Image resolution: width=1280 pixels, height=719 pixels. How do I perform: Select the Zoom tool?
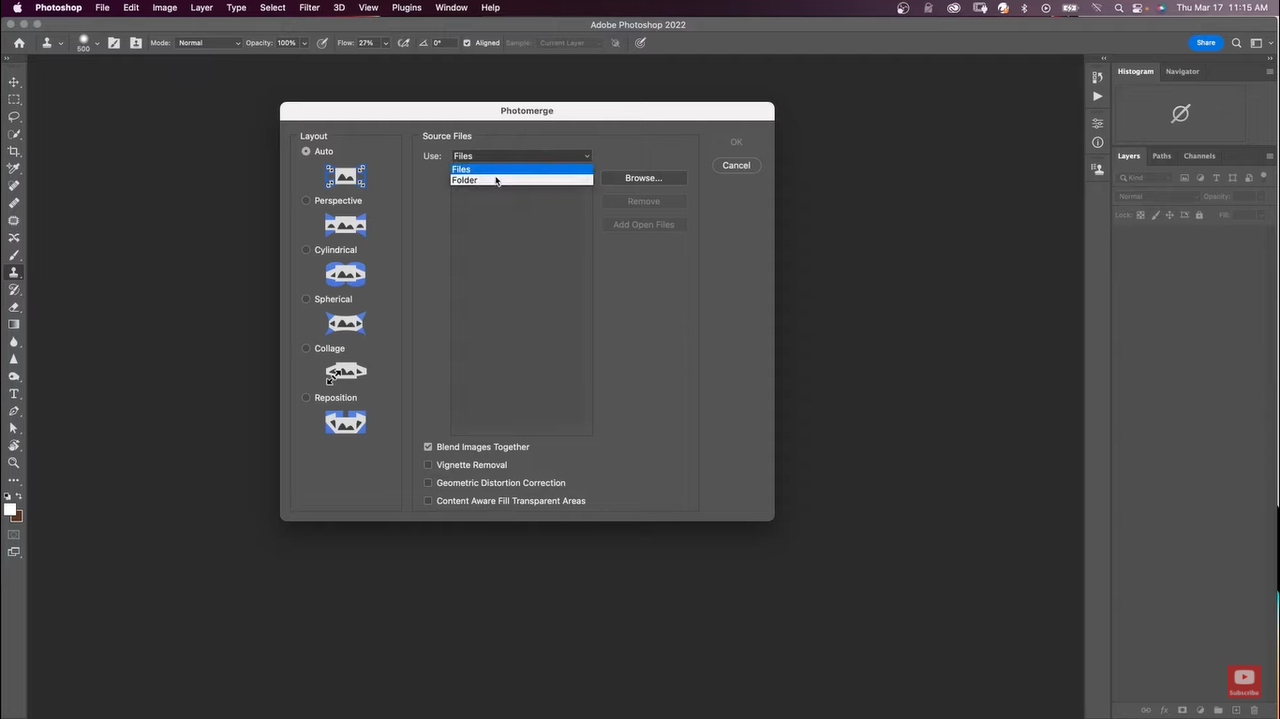tap(14, 463)
